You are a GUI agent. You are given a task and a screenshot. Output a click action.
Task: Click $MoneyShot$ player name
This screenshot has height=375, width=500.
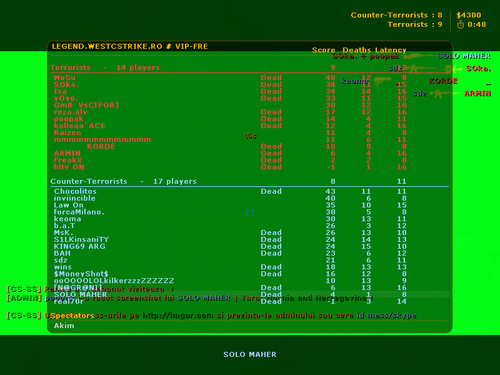pos(81,274)
